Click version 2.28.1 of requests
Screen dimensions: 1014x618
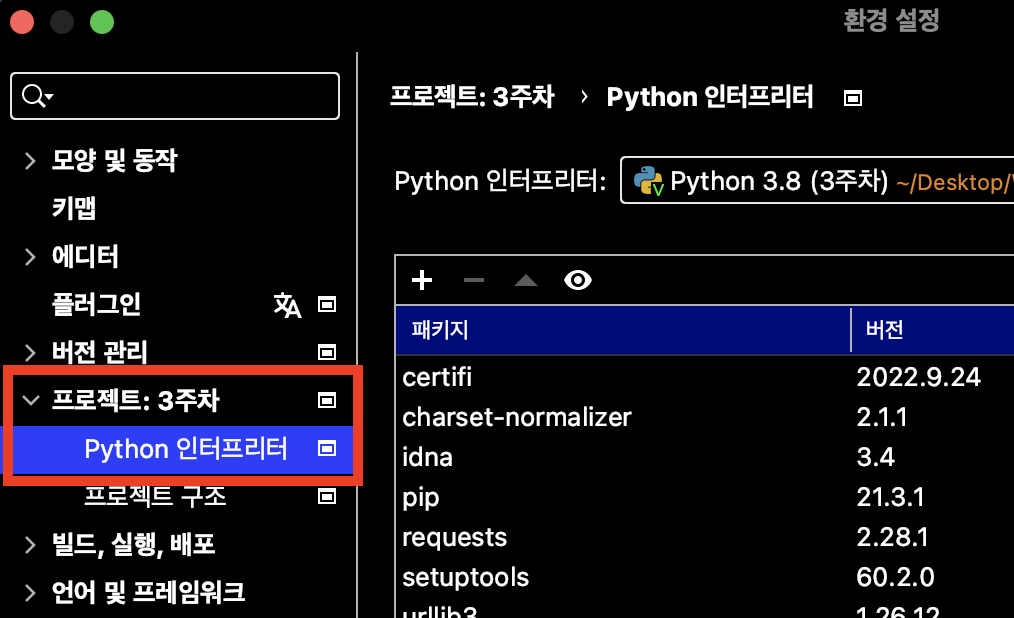pyautogui.click(x=892, y=537)
